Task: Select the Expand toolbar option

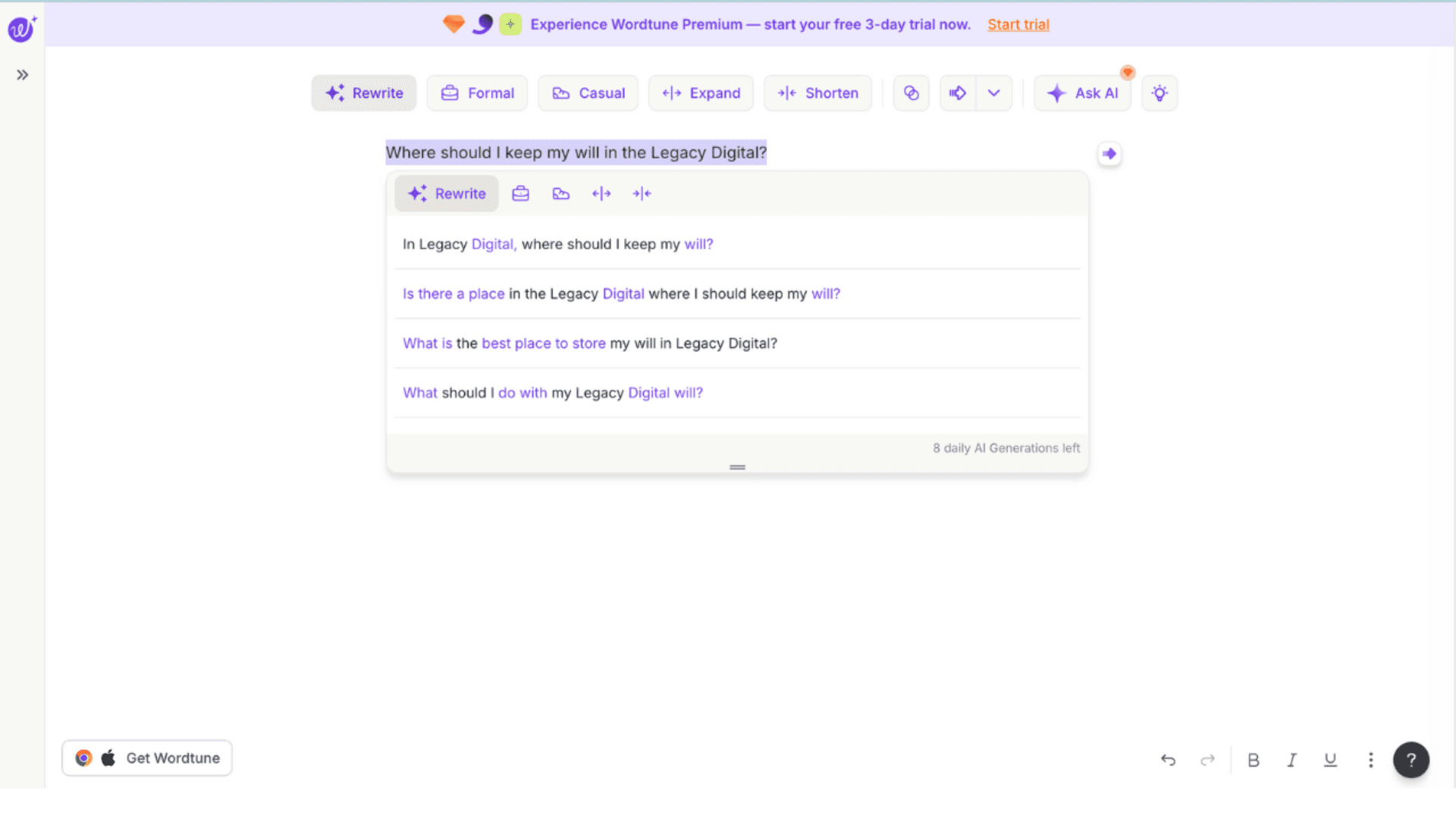Action: pos(701,93)
